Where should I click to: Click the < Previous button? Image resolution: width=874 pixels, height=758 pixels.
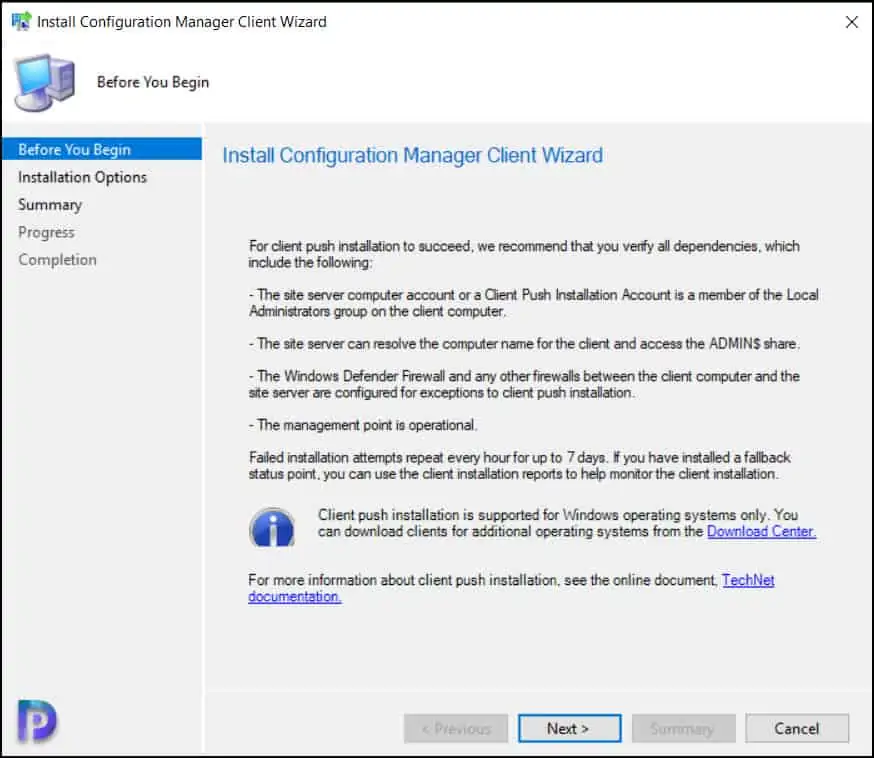(x=455, y=729)
